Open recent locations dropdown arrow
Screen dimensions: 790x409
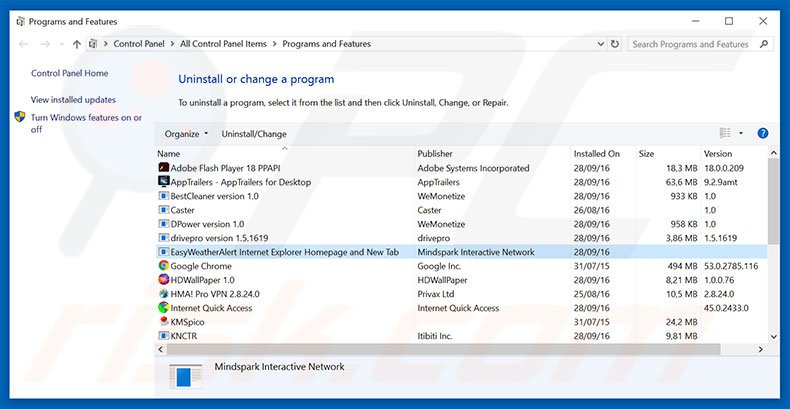[61, 44]
